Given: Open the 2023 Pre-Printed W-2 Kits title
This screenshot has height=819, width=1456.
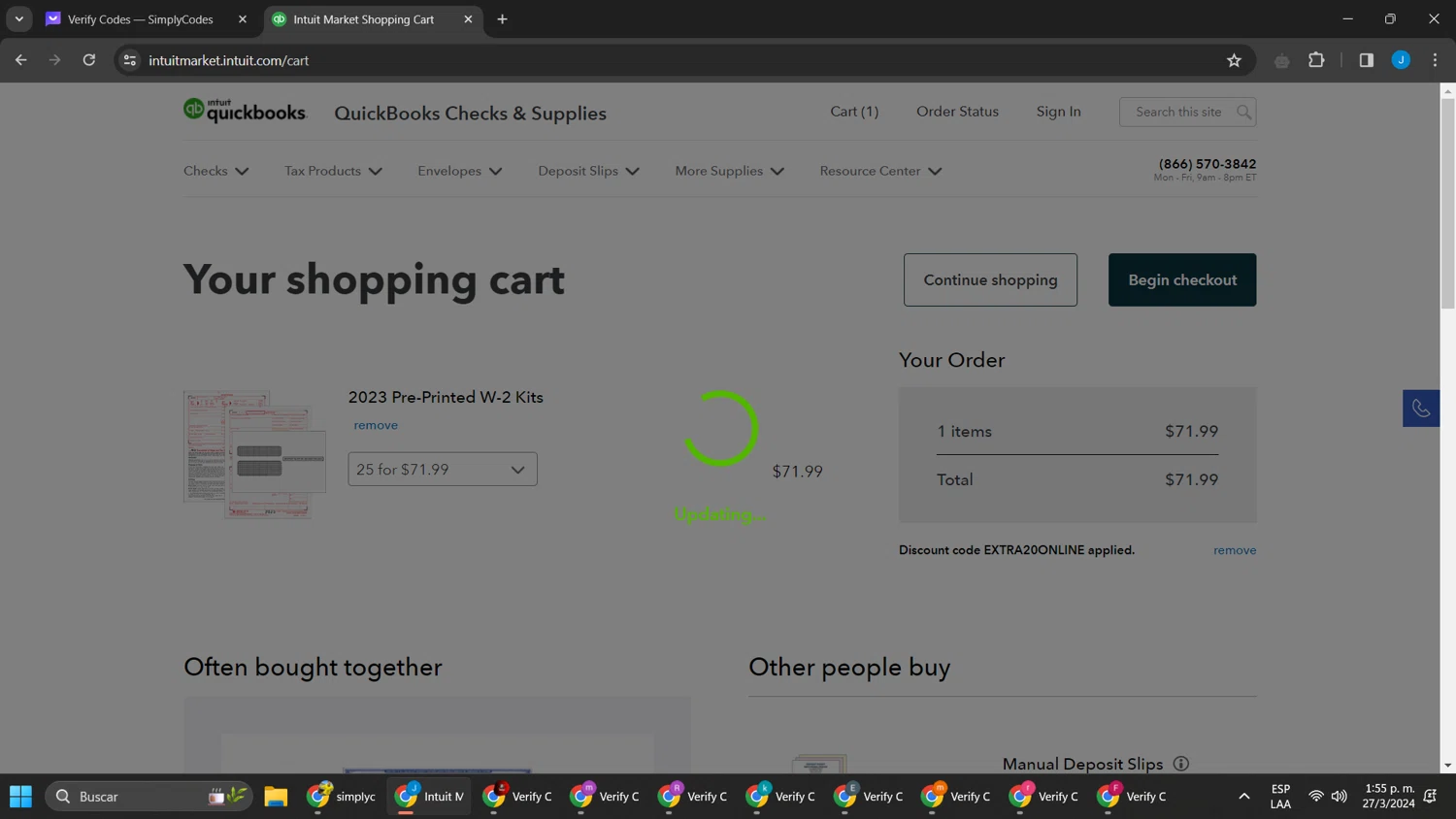Looking at the screenshot, I should pos(446,397).
